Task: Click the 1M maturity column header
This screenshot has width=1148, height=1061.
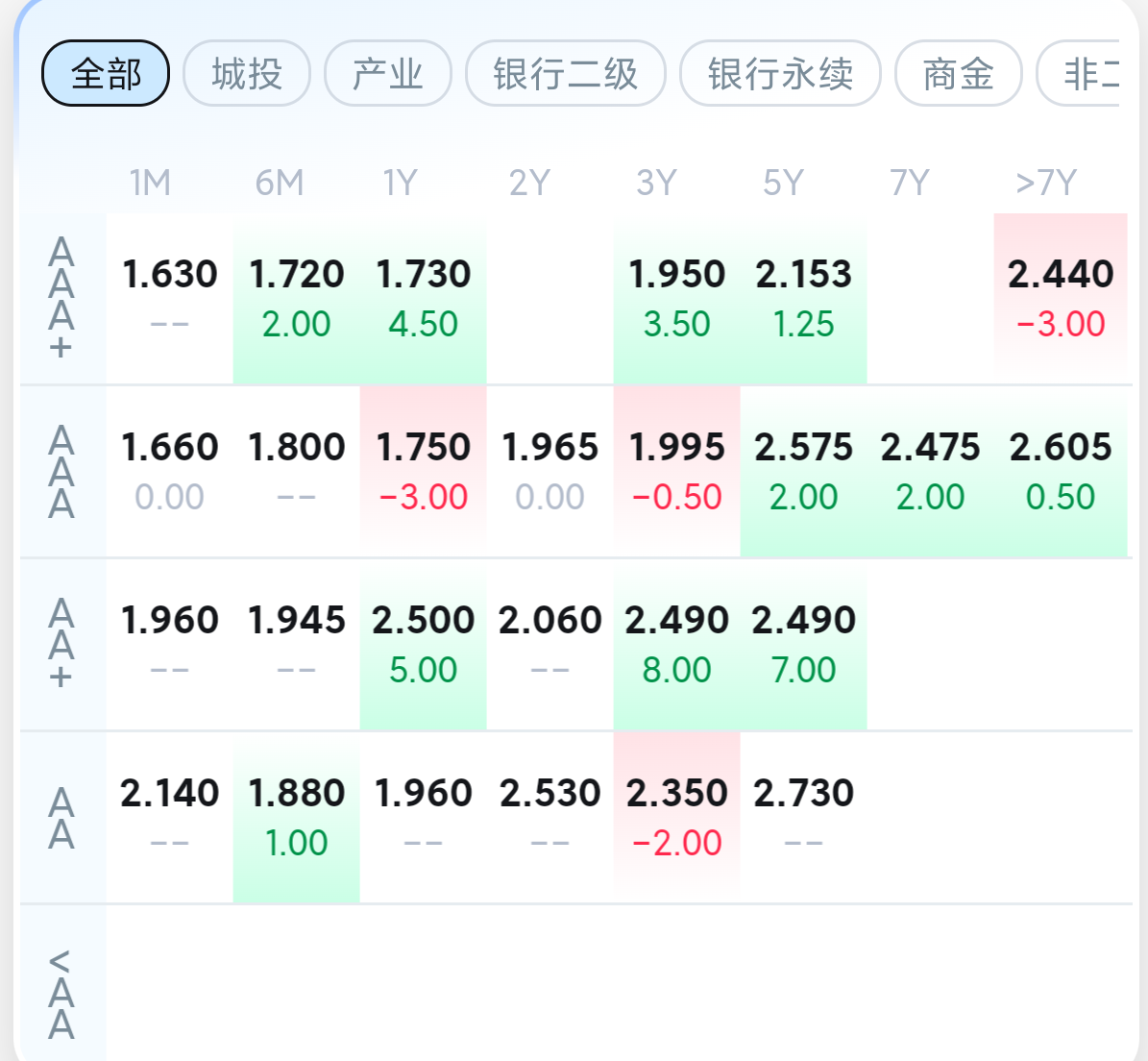Action: (x=150, y=183)
